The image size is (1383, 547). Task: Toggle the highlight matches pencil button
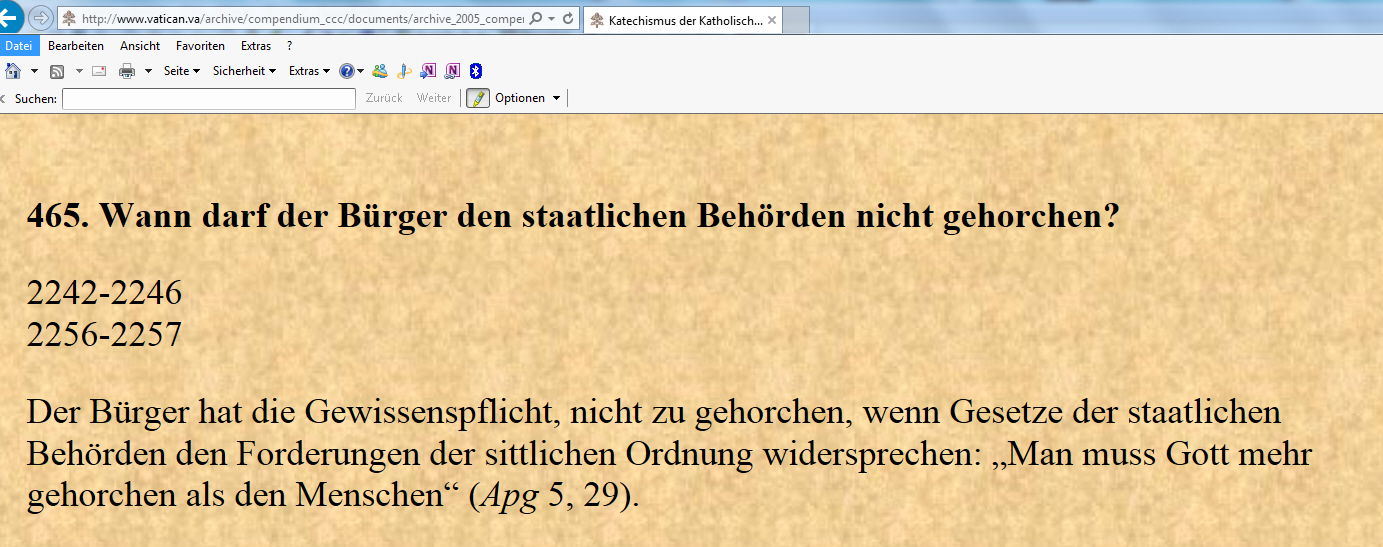[478, 98]
